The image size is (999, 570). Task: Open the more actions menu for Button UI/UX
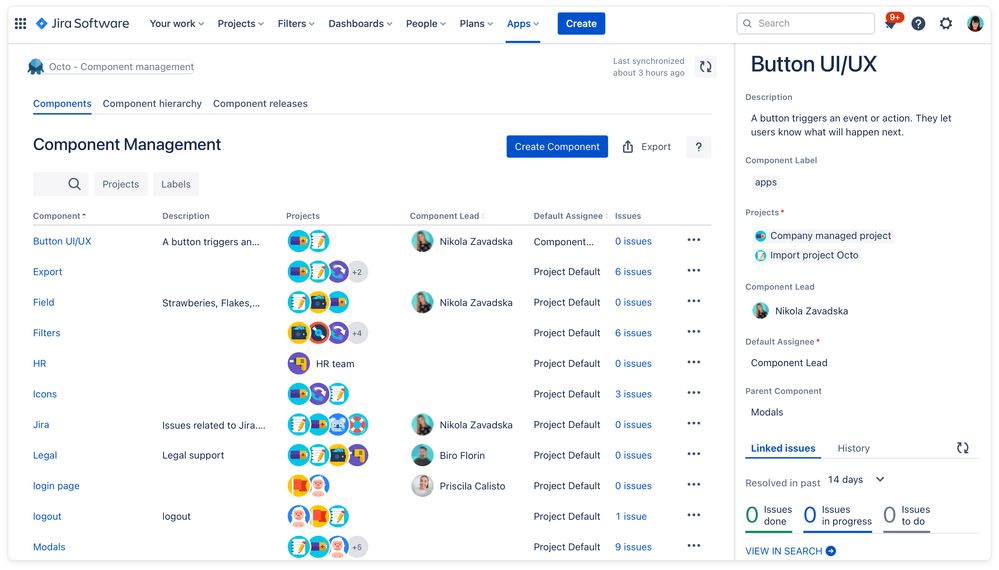694,240
